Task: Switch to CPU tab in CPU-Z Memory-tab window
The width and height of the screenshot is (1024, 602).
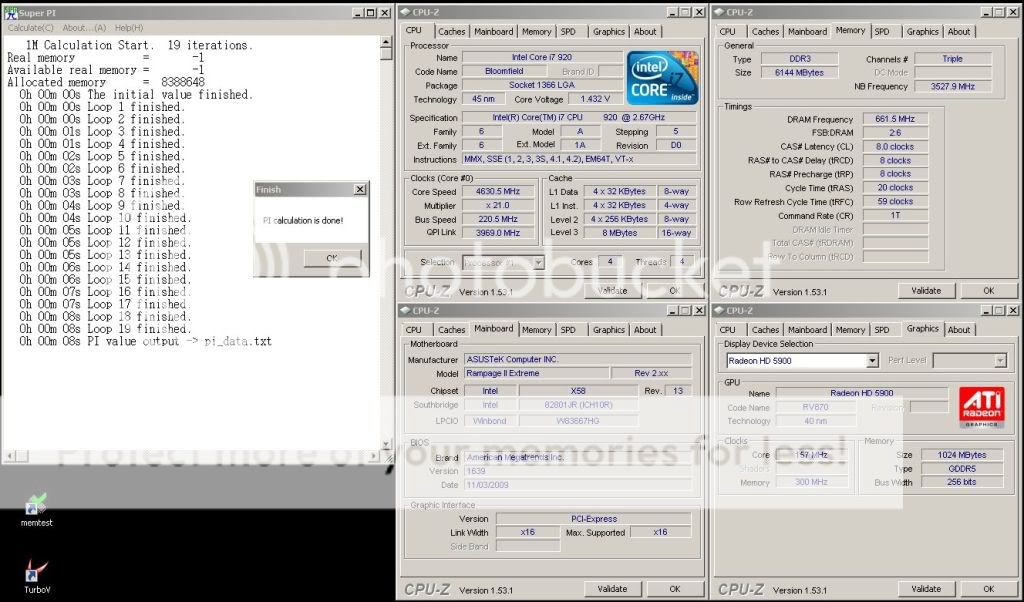Action: tap(728, 31)
